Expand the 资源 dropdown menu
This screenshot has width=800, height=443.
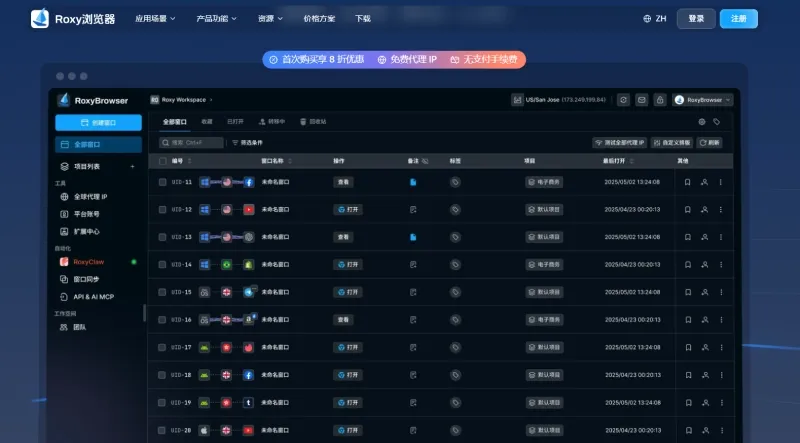click(270, 18)
